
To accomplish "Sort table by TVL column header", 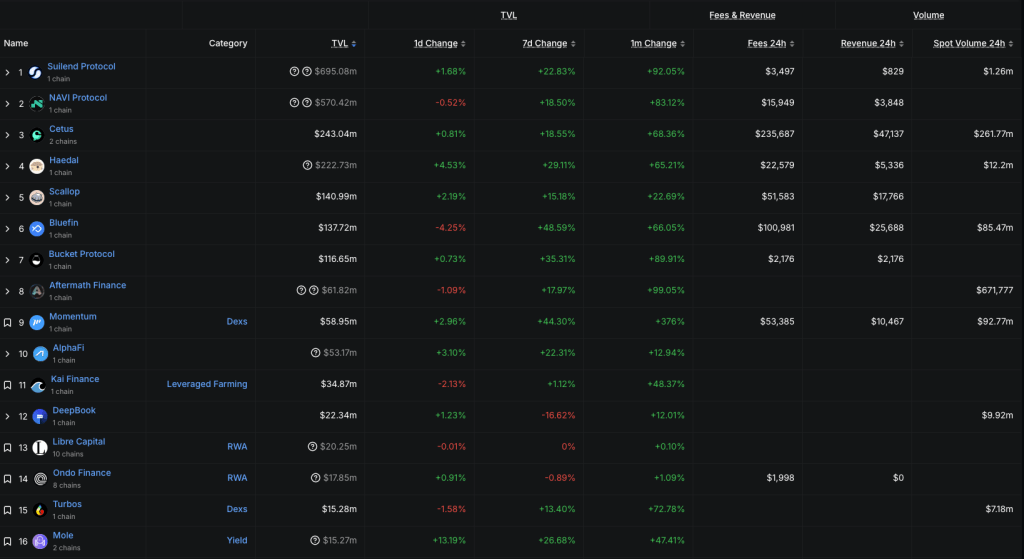I will [x=343, y=44].
